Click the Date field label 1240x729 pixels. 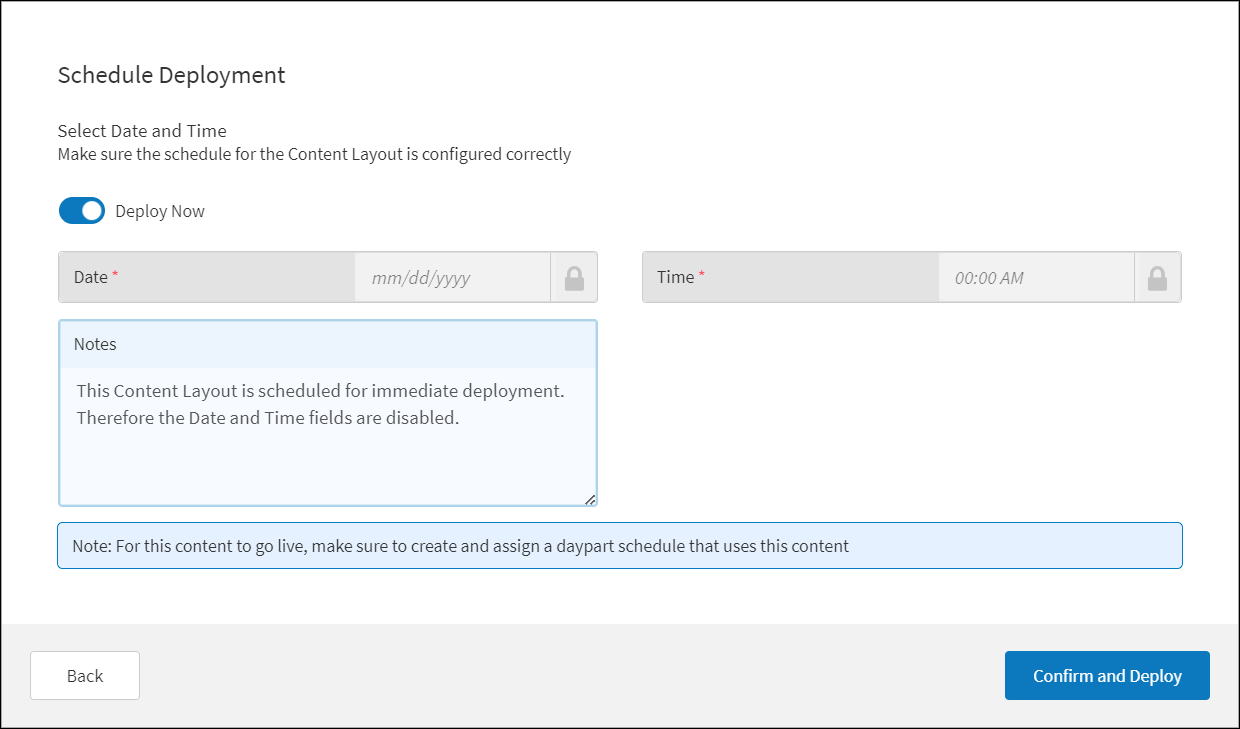(x=90, y=277)
